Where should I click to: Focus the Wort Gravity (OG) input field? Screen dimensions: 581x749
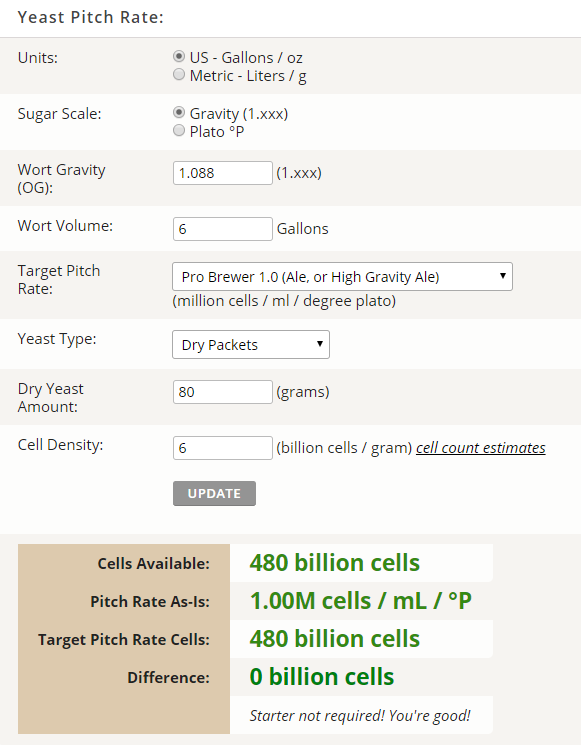point(223,173)
